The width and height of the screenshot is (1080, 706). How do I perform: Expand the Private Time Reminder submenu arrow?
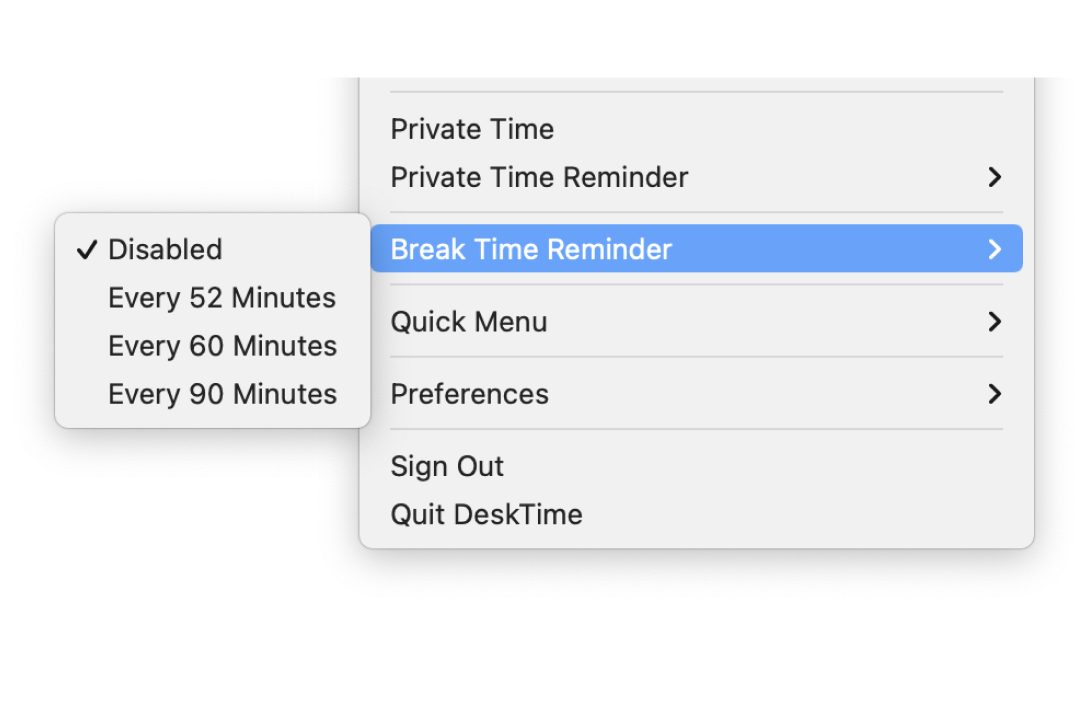pos(994,177)
